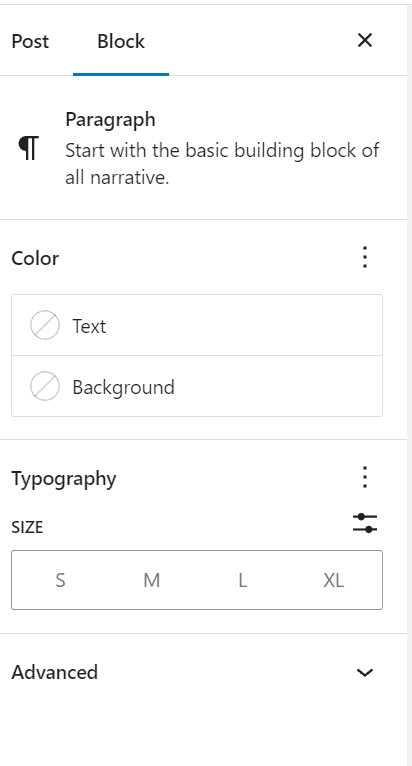Screen dimensions: 412x766
Task: Click the Color section heading
Action: [x=35, y=258]
